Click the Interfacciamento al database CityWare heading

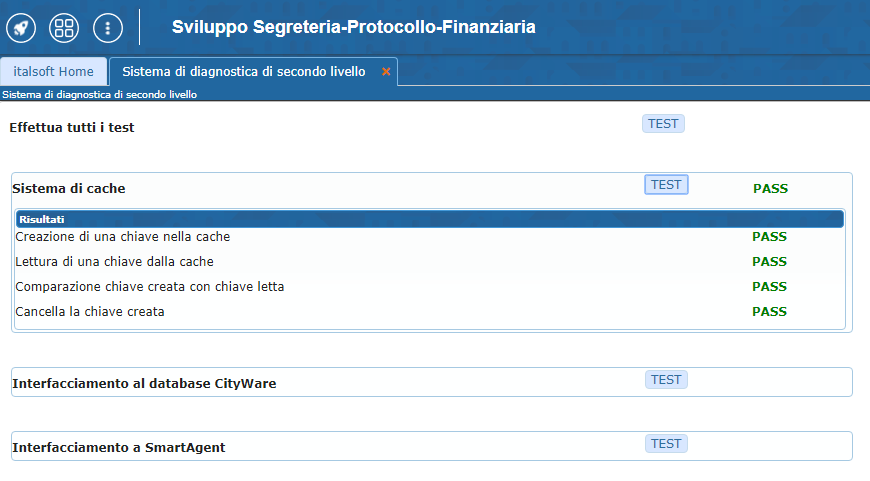[144, 383]
